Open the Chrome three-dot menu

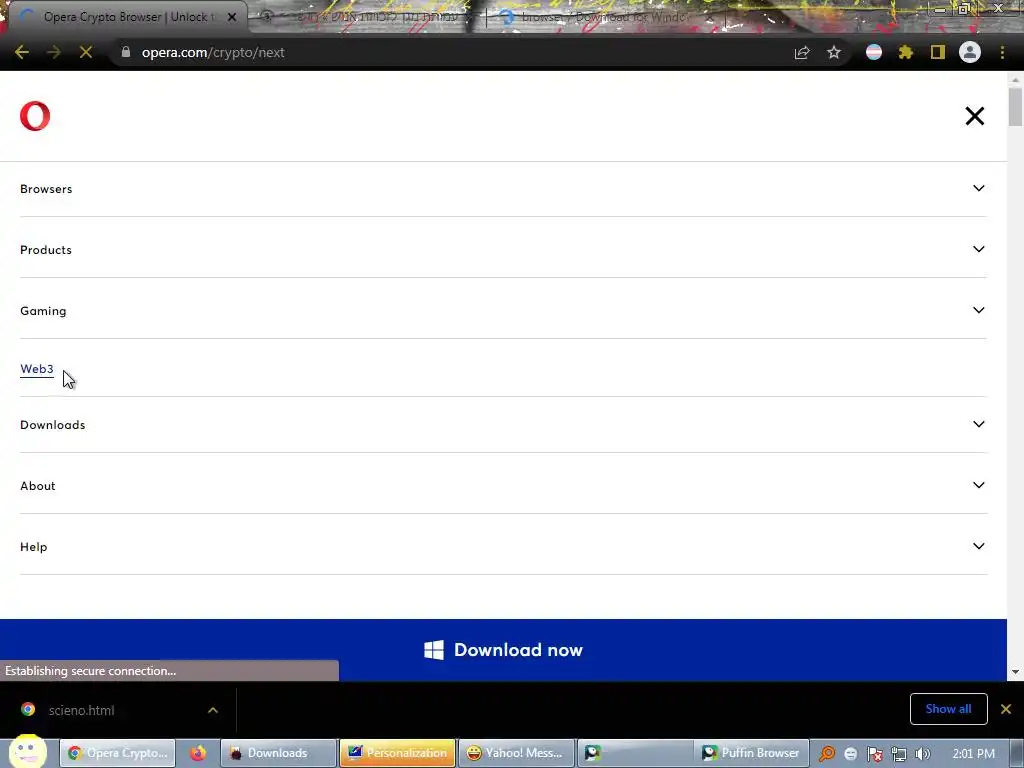[1002, 52]
